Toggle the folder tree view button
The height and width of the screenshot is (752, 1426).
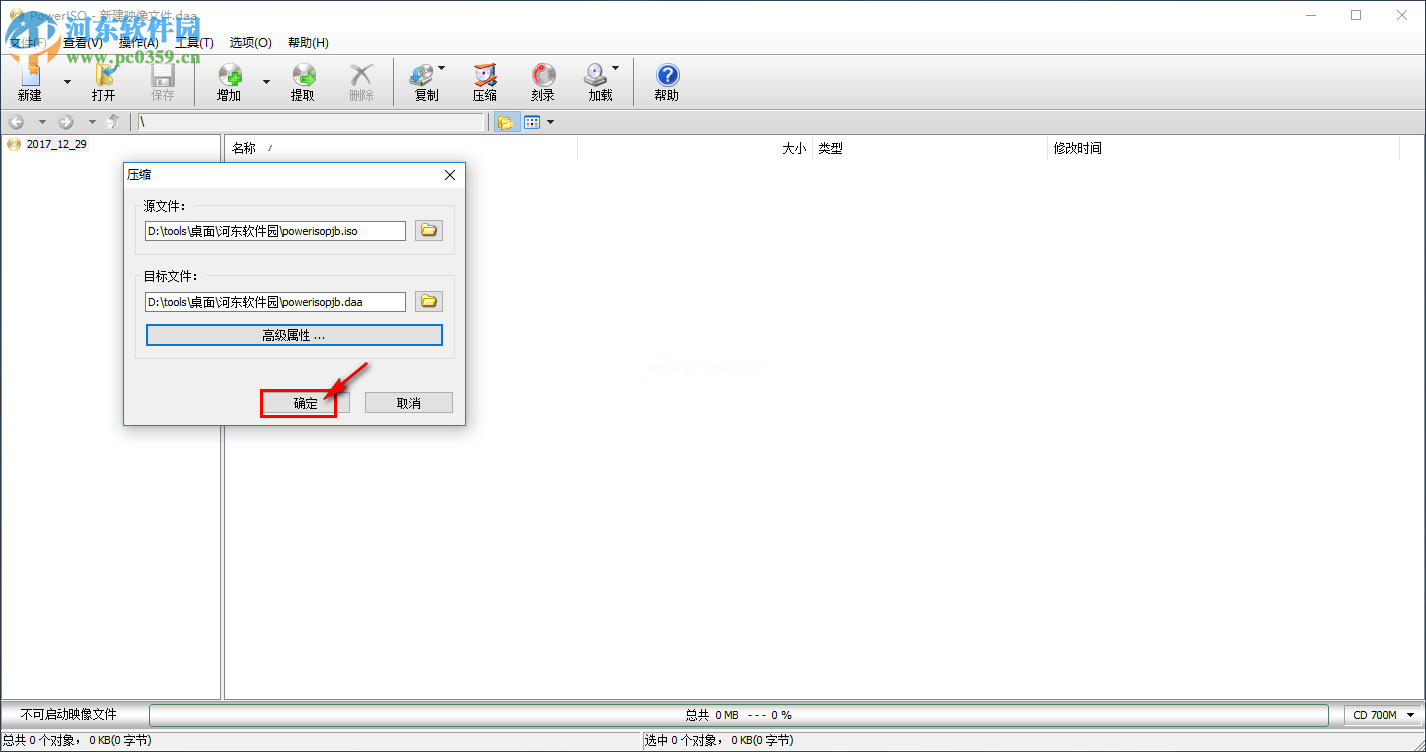tap(505, 122)
